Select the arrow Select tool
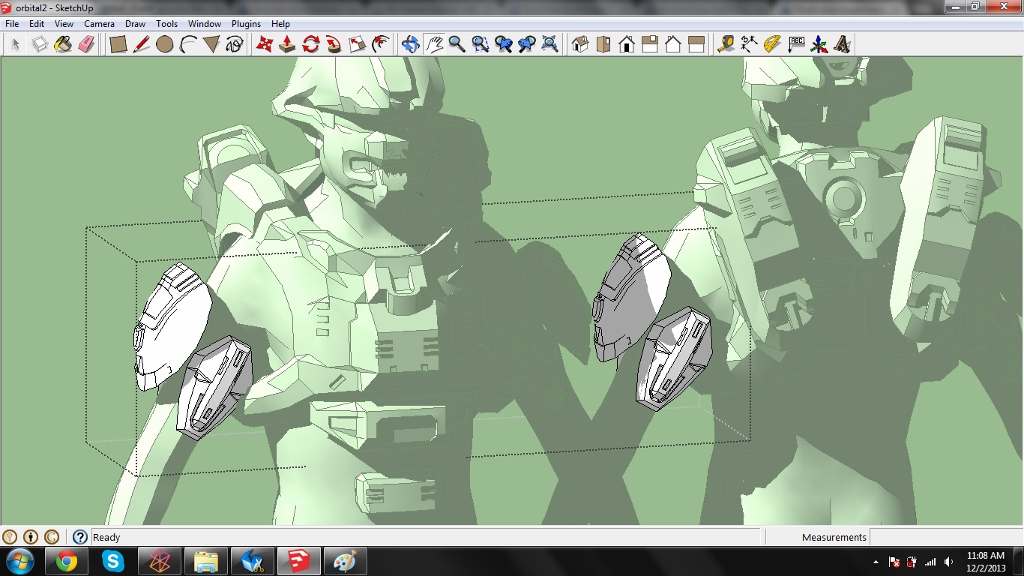This screenshot has height=576, width=1024. pos(16,44)
